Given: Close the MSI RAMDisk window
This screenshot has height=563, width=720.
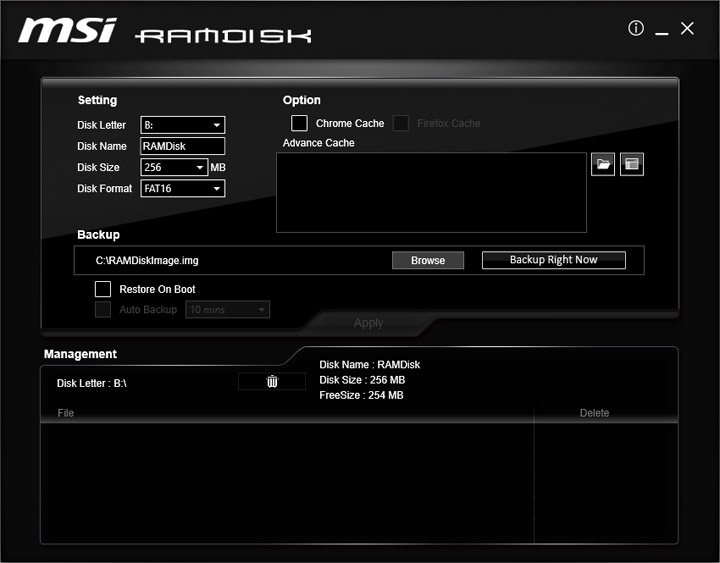Looking at the screenshot, I should [x=687, y=28].
